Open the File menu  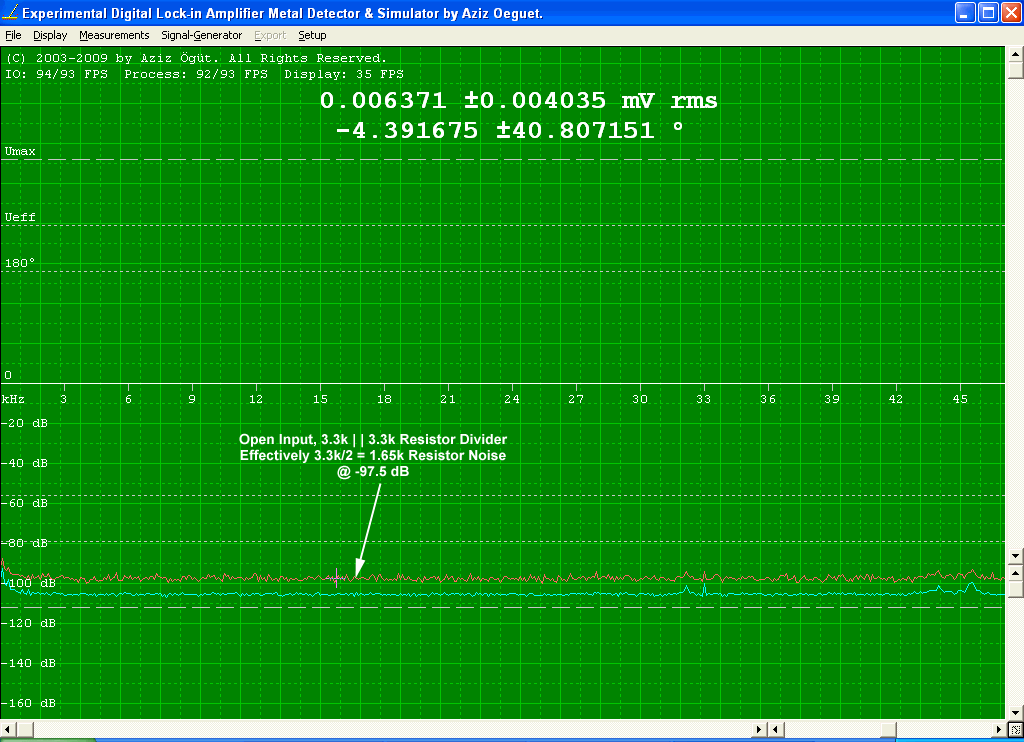tap(13, 35)
